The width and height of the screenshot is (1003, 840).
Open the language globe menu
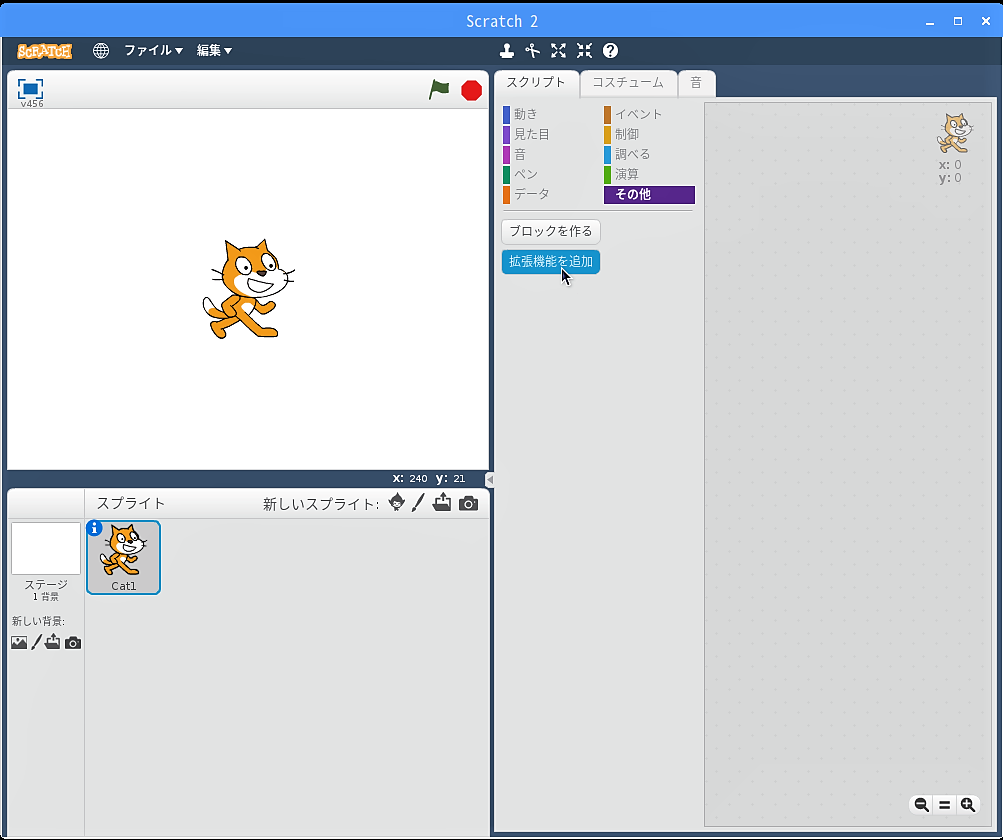point(100,51)
